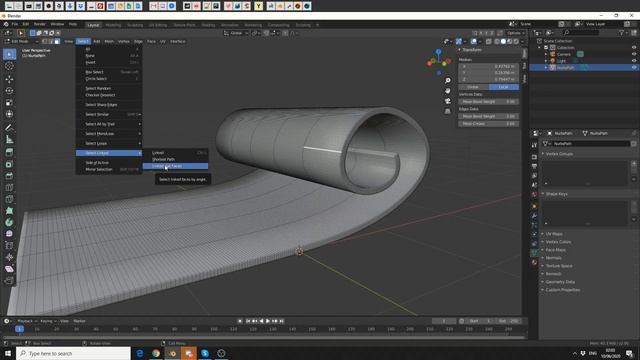
Task: Switch the transform orientation to Local
Action: click(504, 87)
